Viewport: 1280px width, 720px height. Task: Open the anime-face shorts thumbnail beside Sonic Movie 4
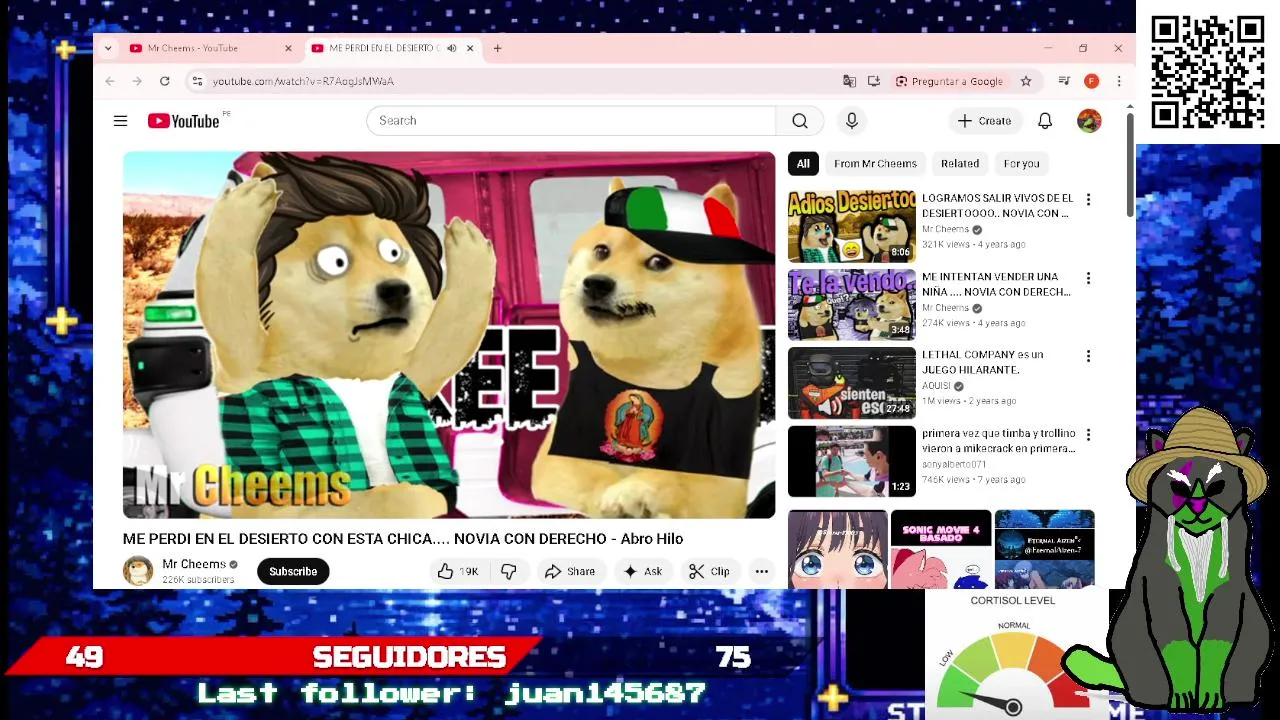838,549
